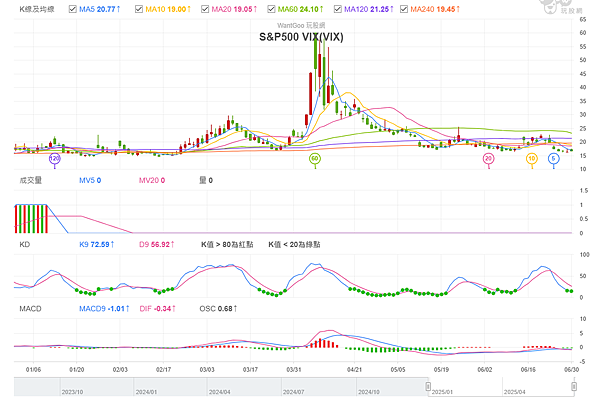This screenshot has height=400, width=600.
Task: Click the K9 72.59 value
Action: [97, 245]
